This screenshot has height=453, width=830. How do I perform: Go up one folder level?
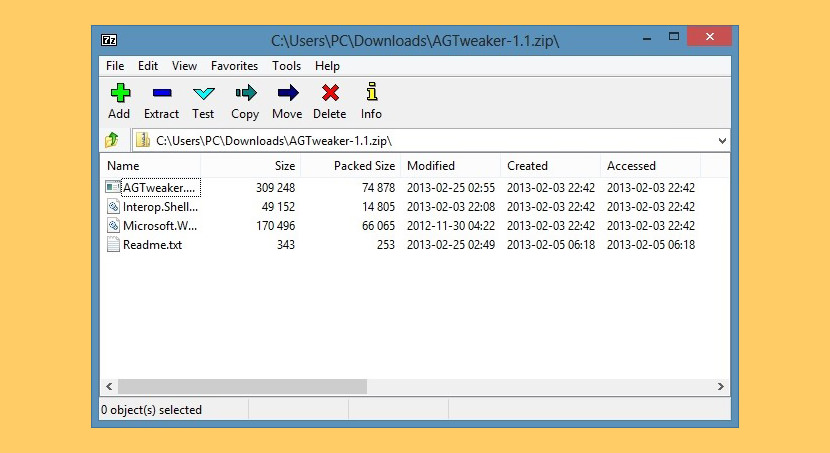click(112, 140)
